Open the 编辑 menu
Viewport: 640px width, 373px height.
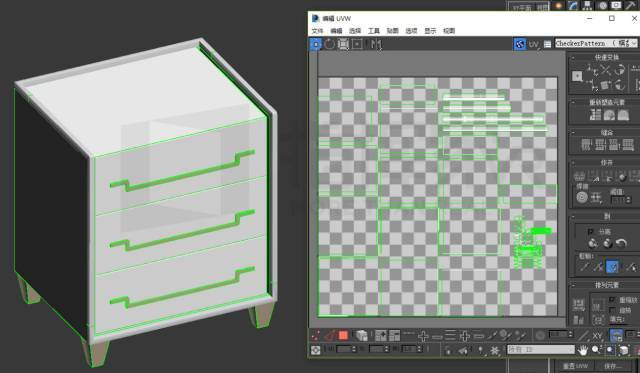tap(336, 31)
